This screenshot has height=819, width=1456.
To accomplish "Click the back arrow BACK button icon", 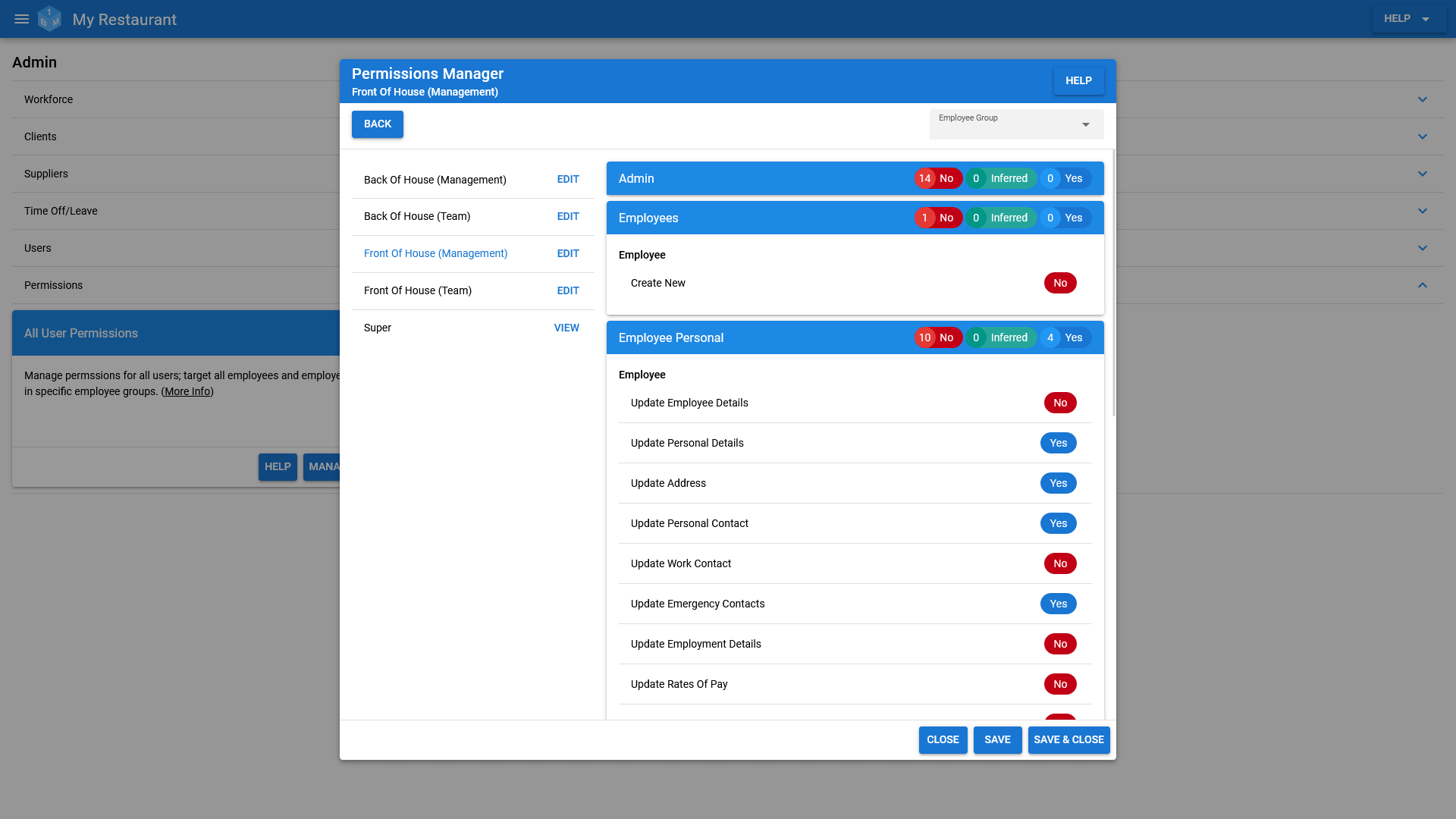I will (x=378, y=124).
